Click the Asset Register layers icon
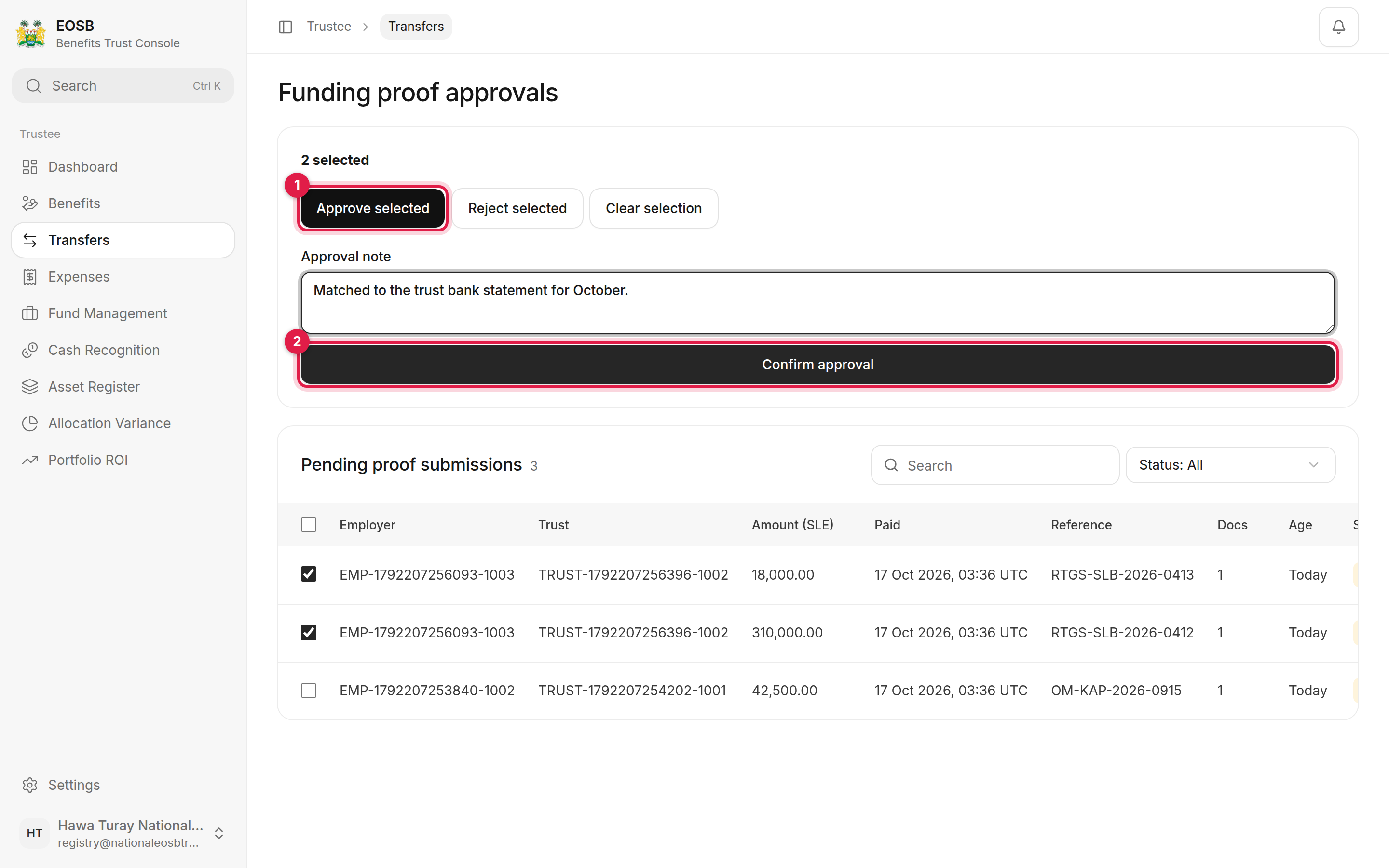Image resolution: width=1389 pixels, height=868 pixels. pos(30,387)
